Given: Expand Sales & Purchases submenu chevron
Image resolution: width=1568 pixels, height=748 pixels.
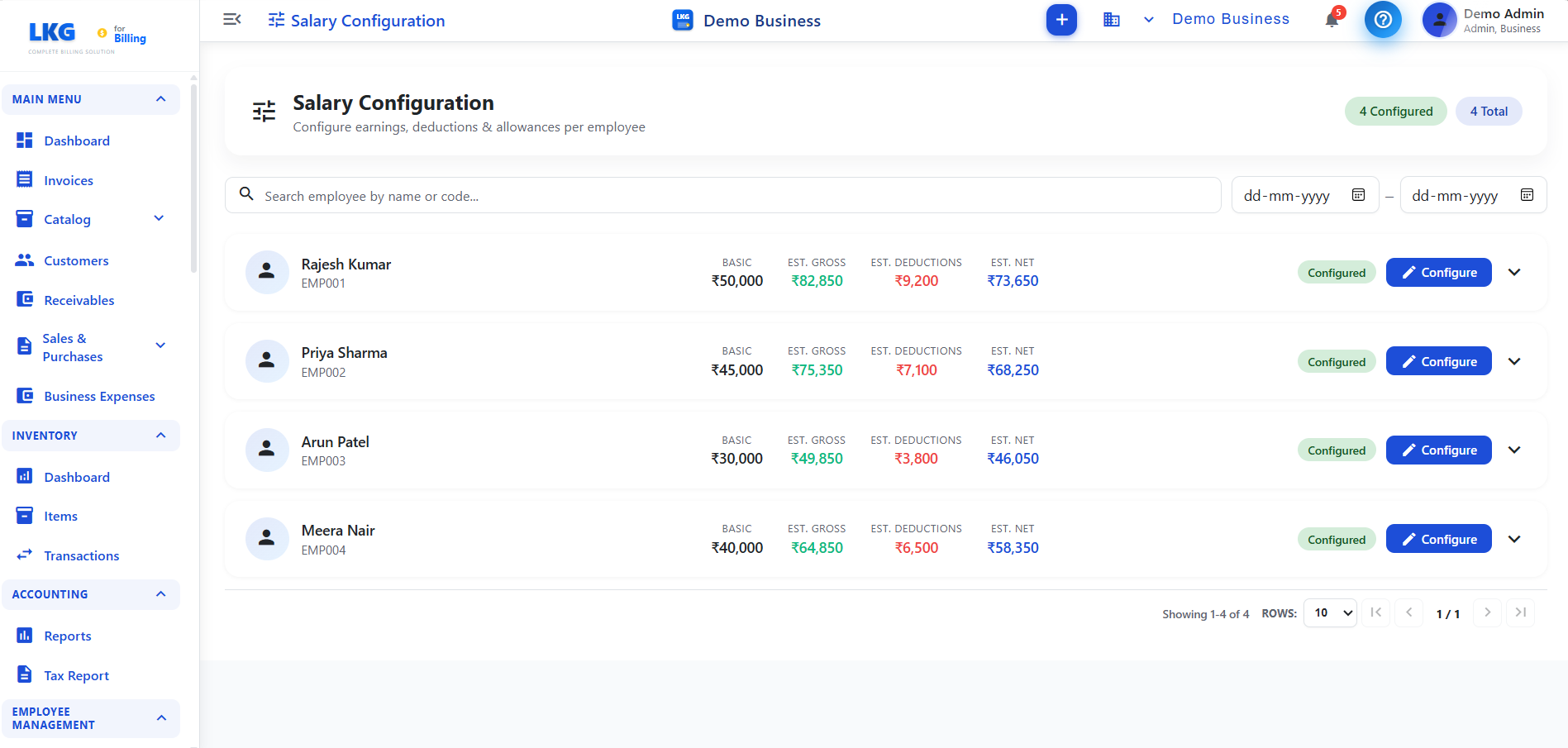Looking at the screenshot, I should (x=160, y=345).
